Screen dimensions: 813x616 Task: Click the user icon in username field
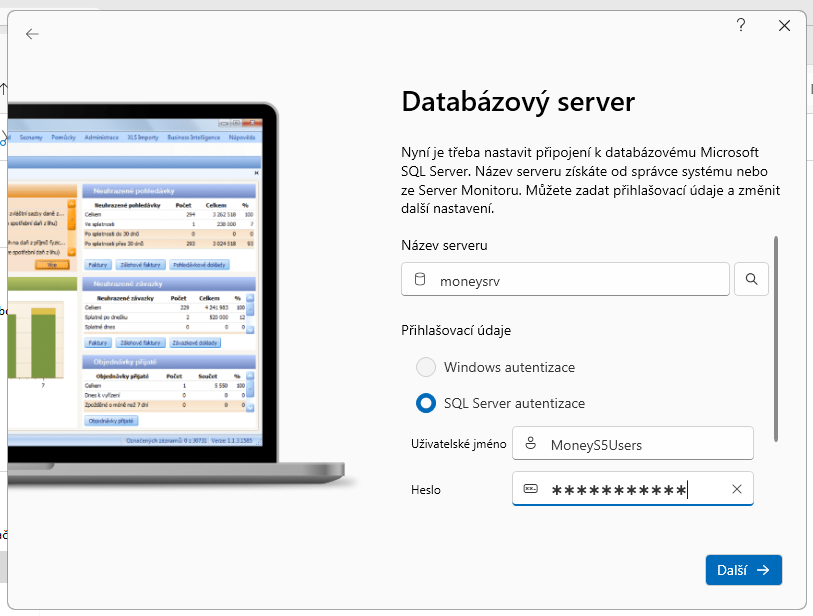coord(531,444)
